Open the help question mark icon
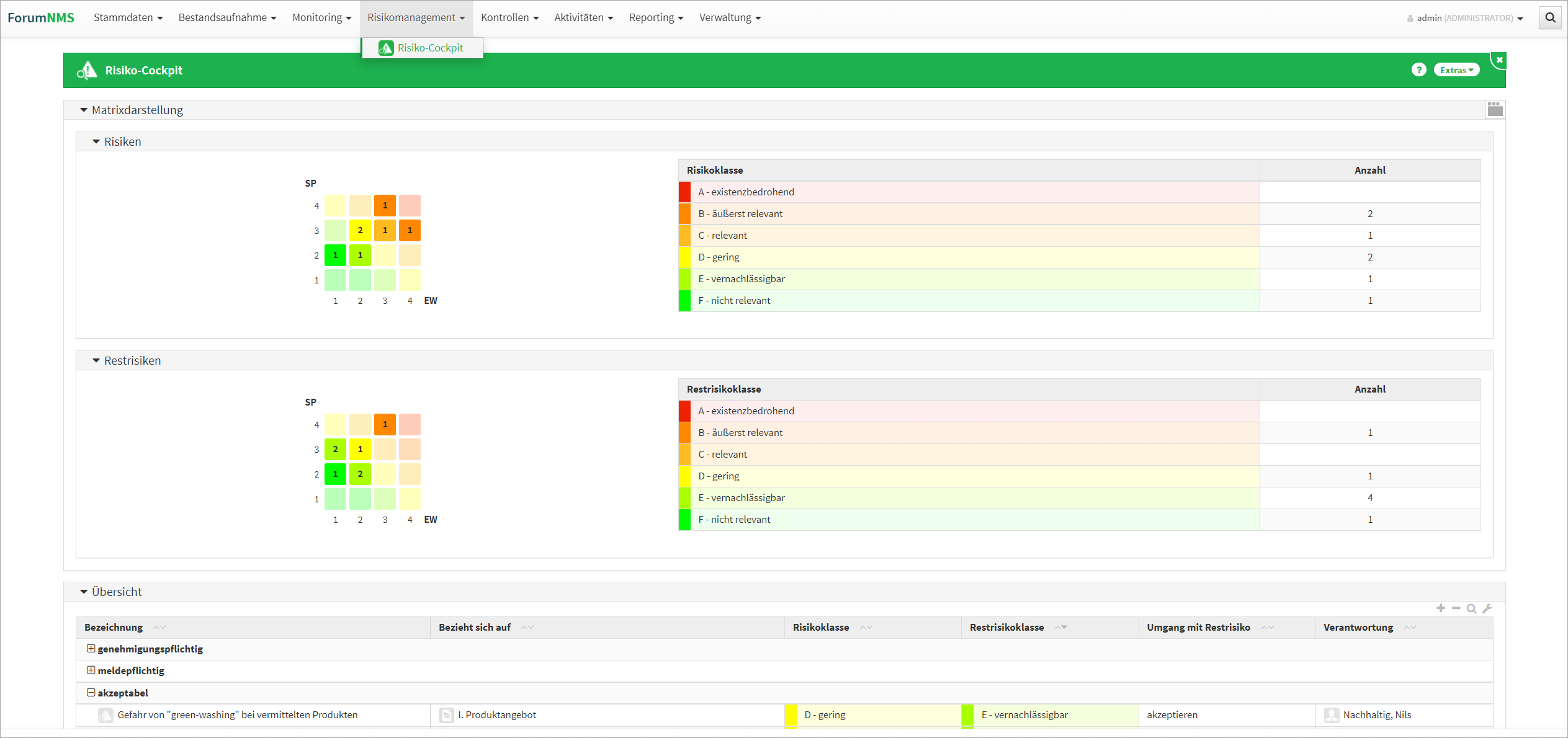The image size is (1568, 738). click(1418, 70)
